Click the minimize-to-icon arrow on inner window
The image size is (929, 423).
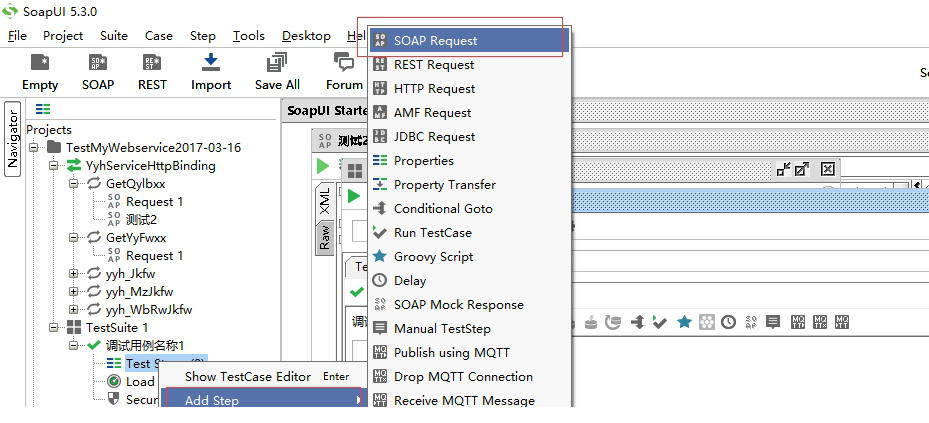[783, 169]
